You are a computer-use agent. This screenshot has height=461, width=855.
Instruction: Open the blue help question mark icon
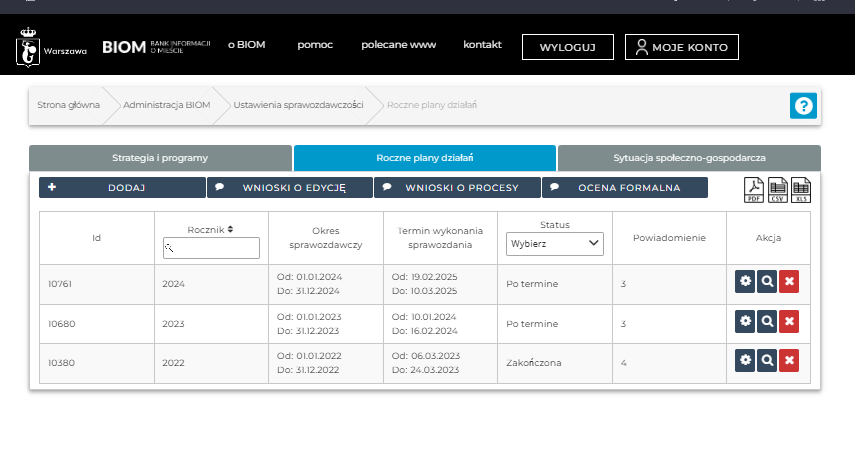point(803,105)
